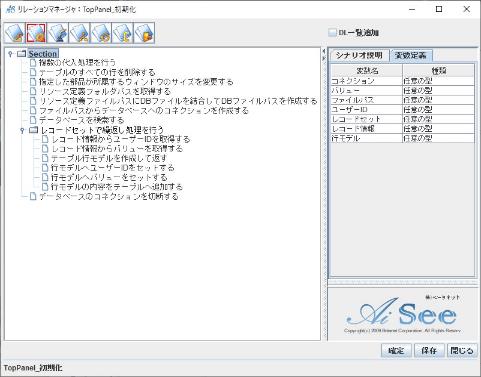This screenshot has height=377, width=481.
Task: Click the document icon with orange puzzle piece
Action: 144,33
